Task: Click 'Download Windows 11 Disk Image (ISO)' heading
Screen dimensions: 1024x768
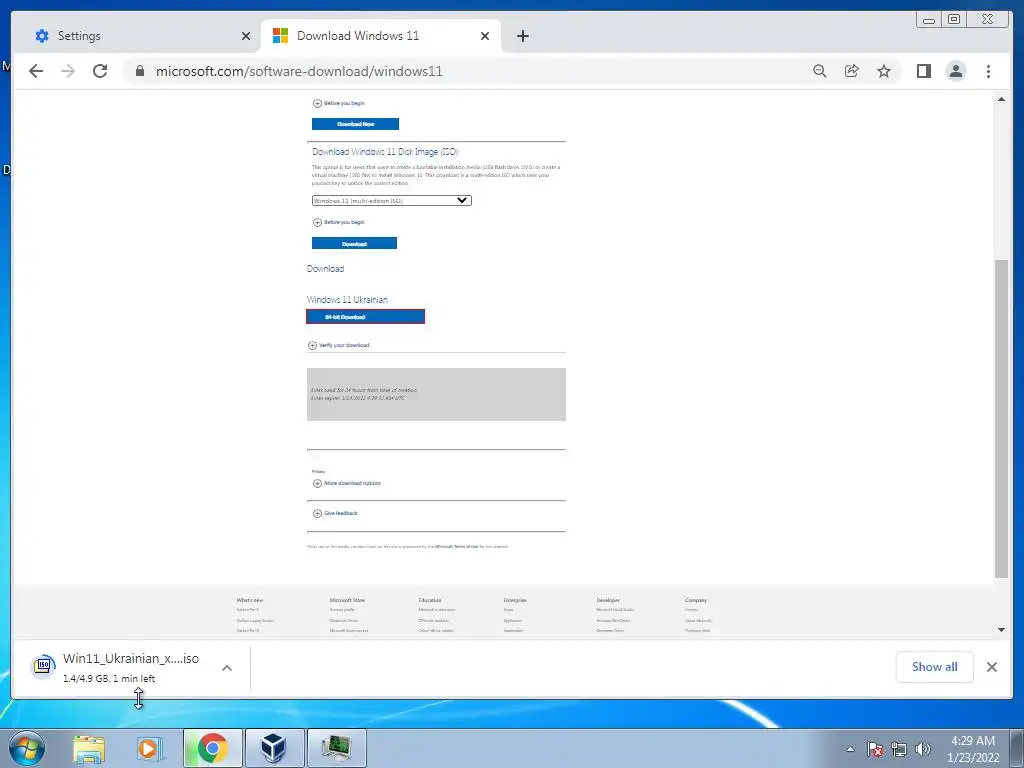Action: tap(385, 152)
